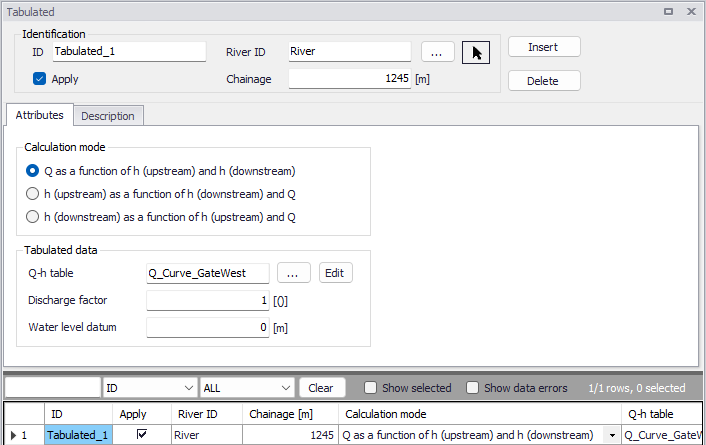Click the 1245 chainage cell in the table
Viewport: 706px width, 445px height.
(290, 435)
